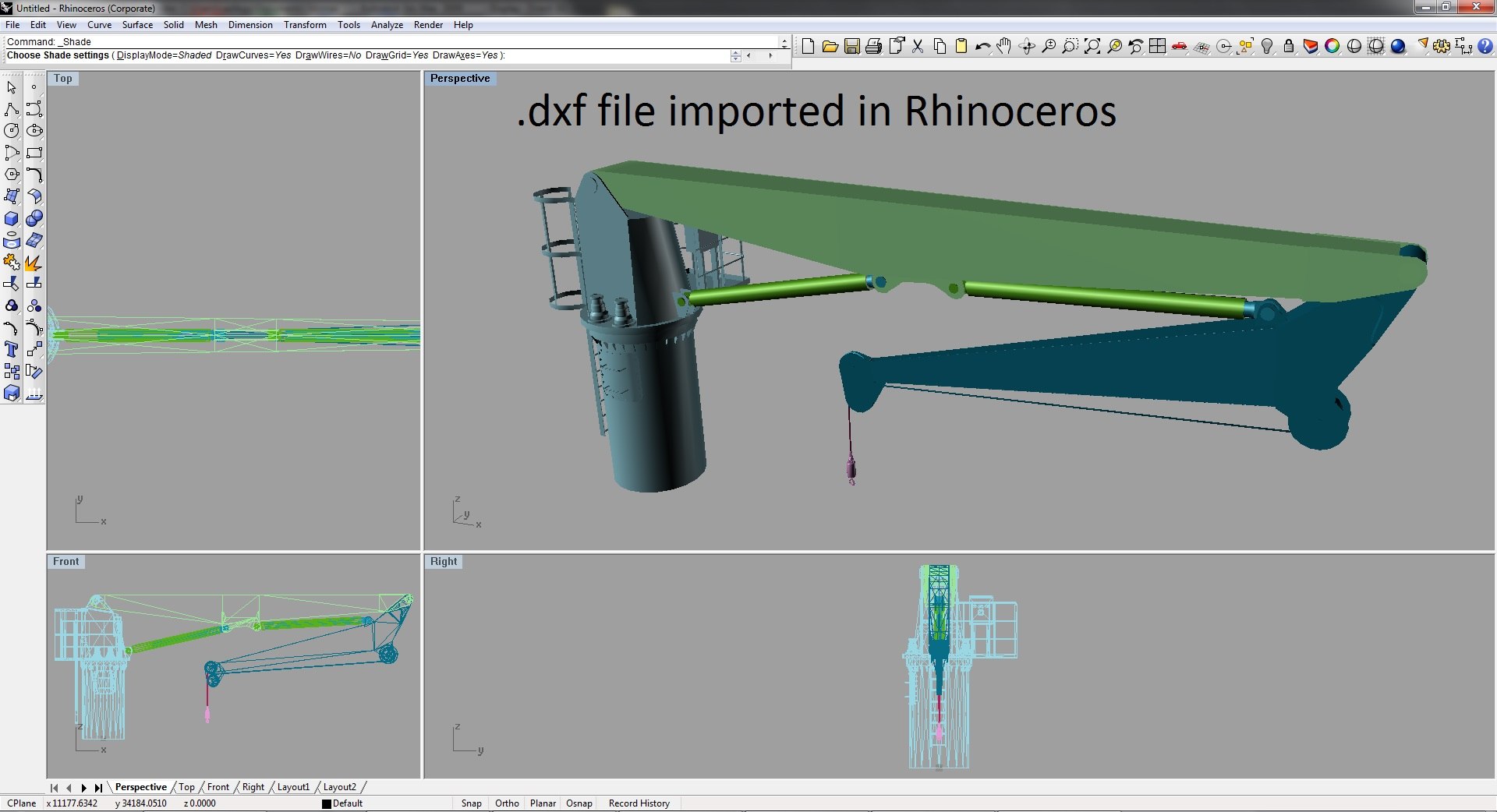The width and height of the screenshot is (1497, 812).
Task: Toggle Planar mode
Action: pos(543,803)
